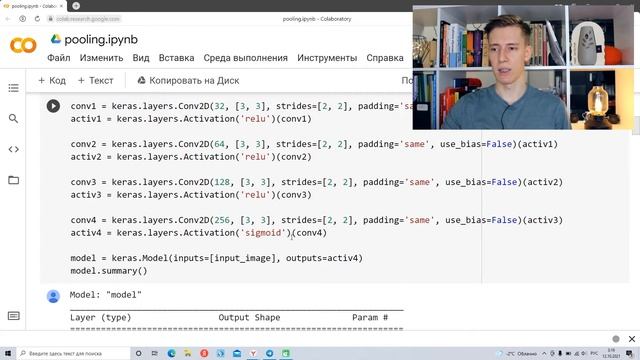Image resolution: width=640 pixels, height=360 pixels.
Task: Open the table of contents sidebar panel
Action: 13,88
